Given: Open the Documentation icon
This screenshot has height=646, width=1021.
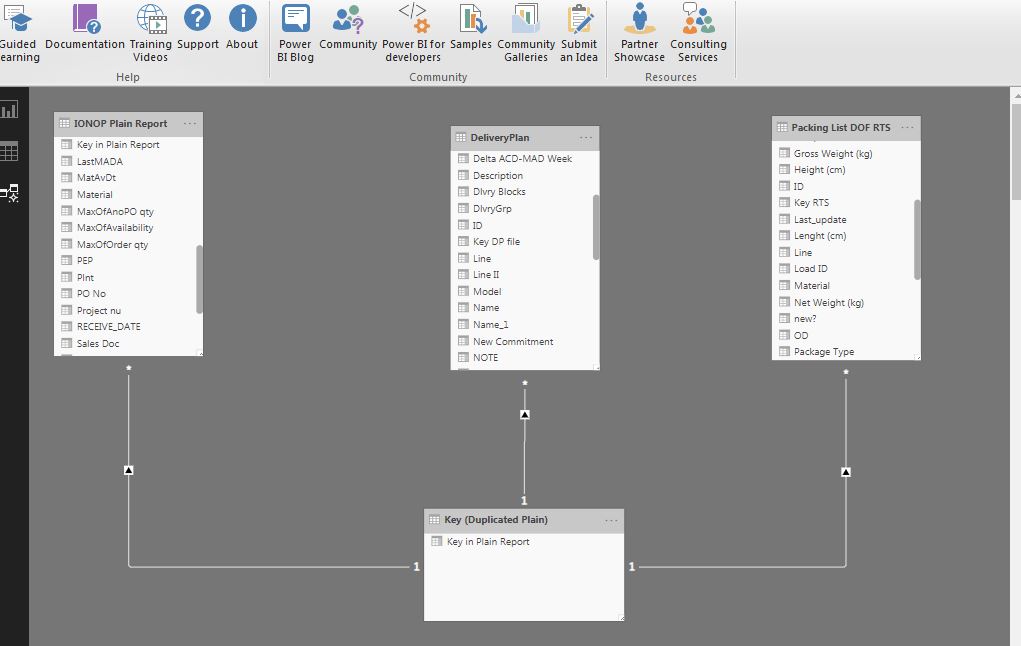Looking at the screenshot, I should point(85,18).
